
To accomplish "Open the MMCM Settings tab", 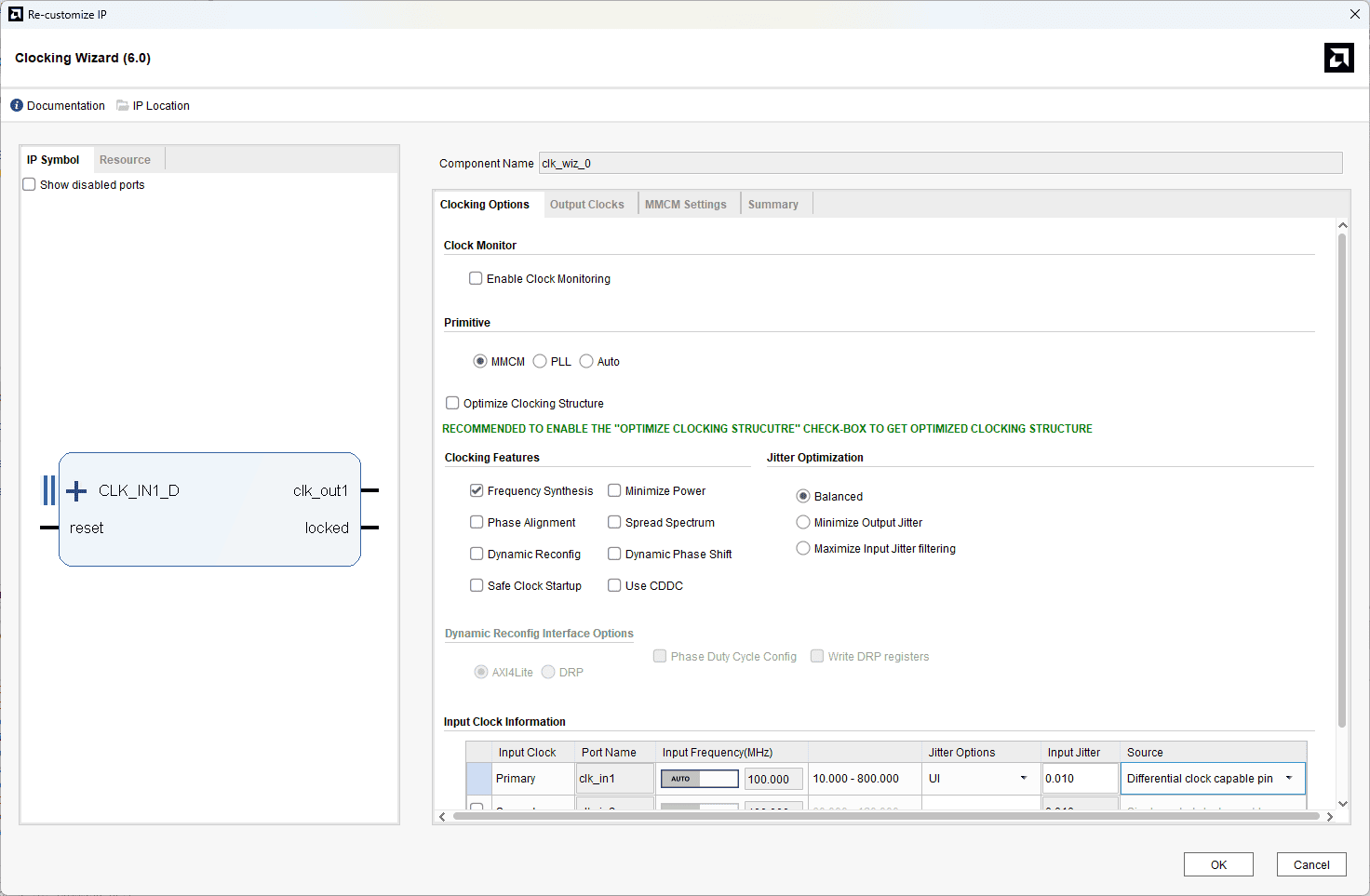I will pos(685,205).
